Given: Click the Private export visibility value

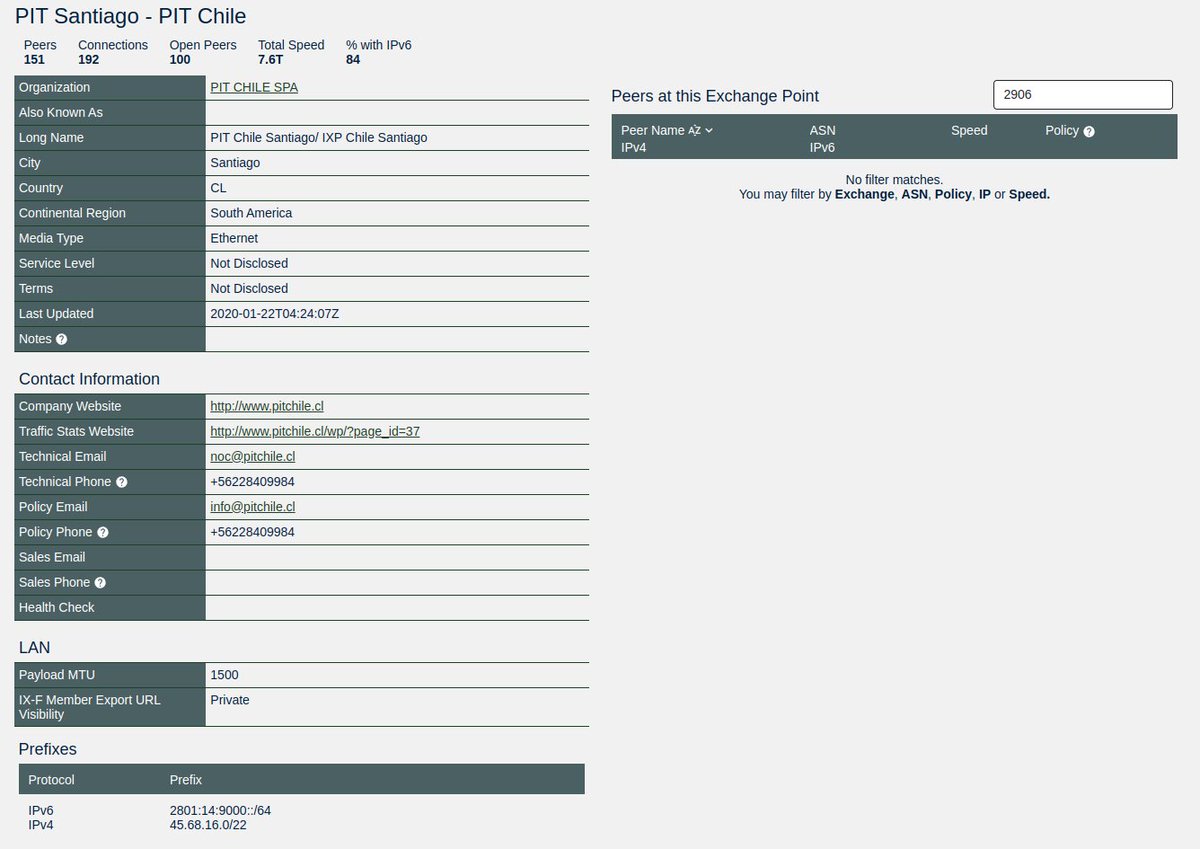Looking at the screenshot, I should [230, 700].
